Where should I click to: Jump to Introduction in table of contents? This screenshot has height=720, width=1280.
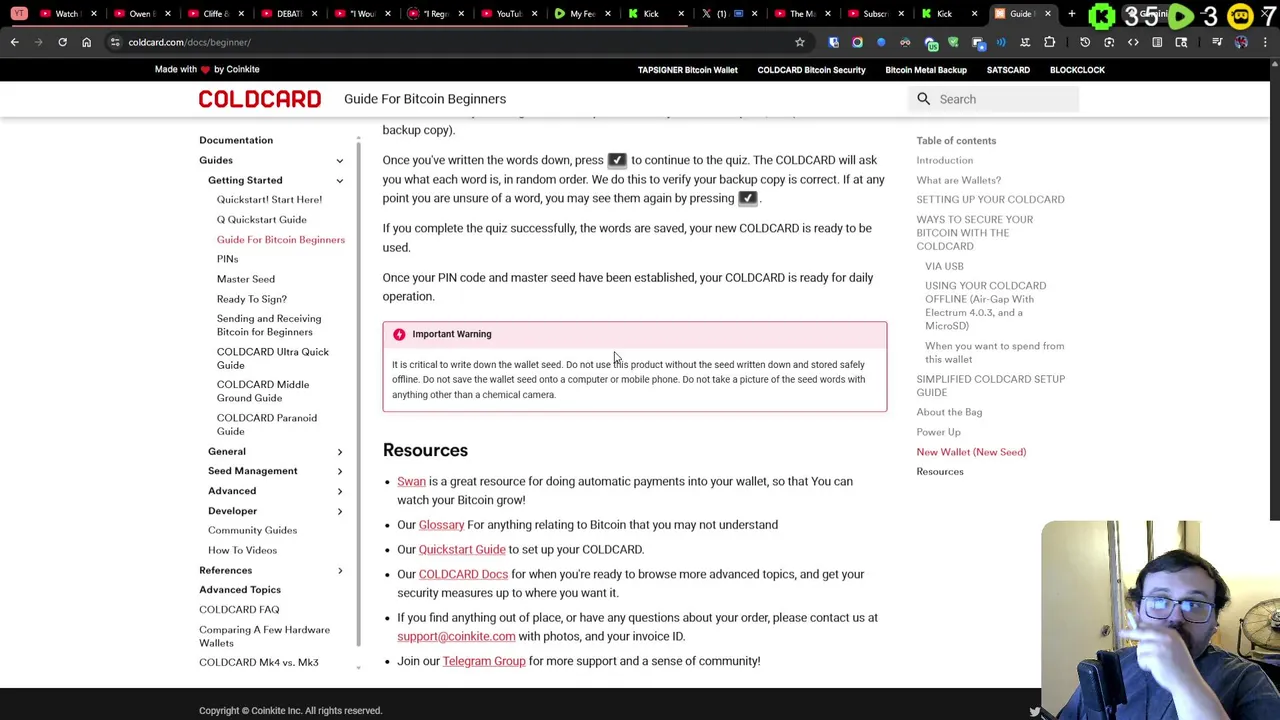(944, 160)
